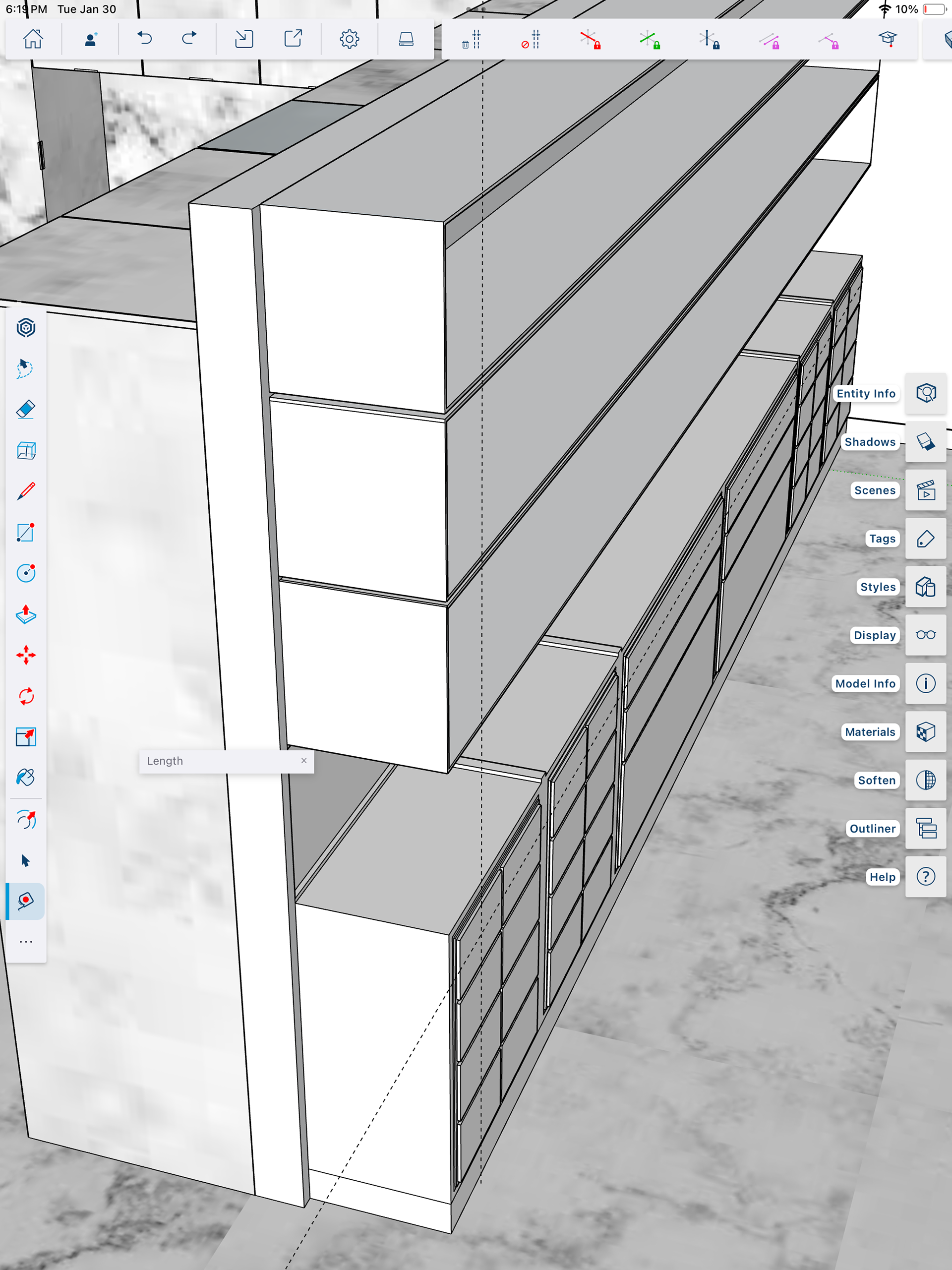Select the Pencil line tool
Screen dimensions: 952x1270
coord(26,491)
